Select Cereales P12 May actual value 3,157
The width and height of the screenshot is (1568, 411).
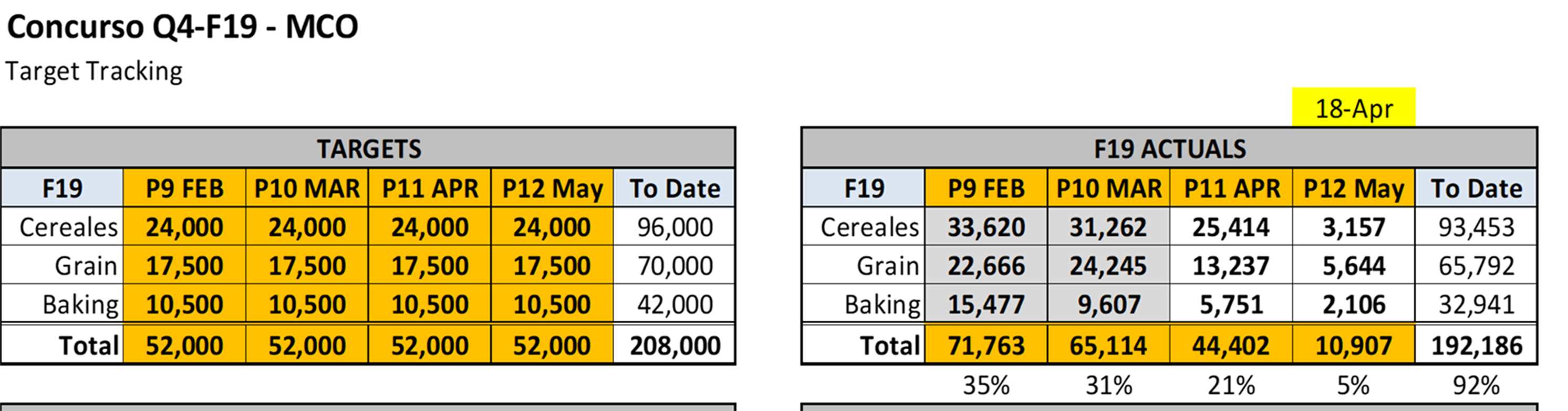[1354, 227]
